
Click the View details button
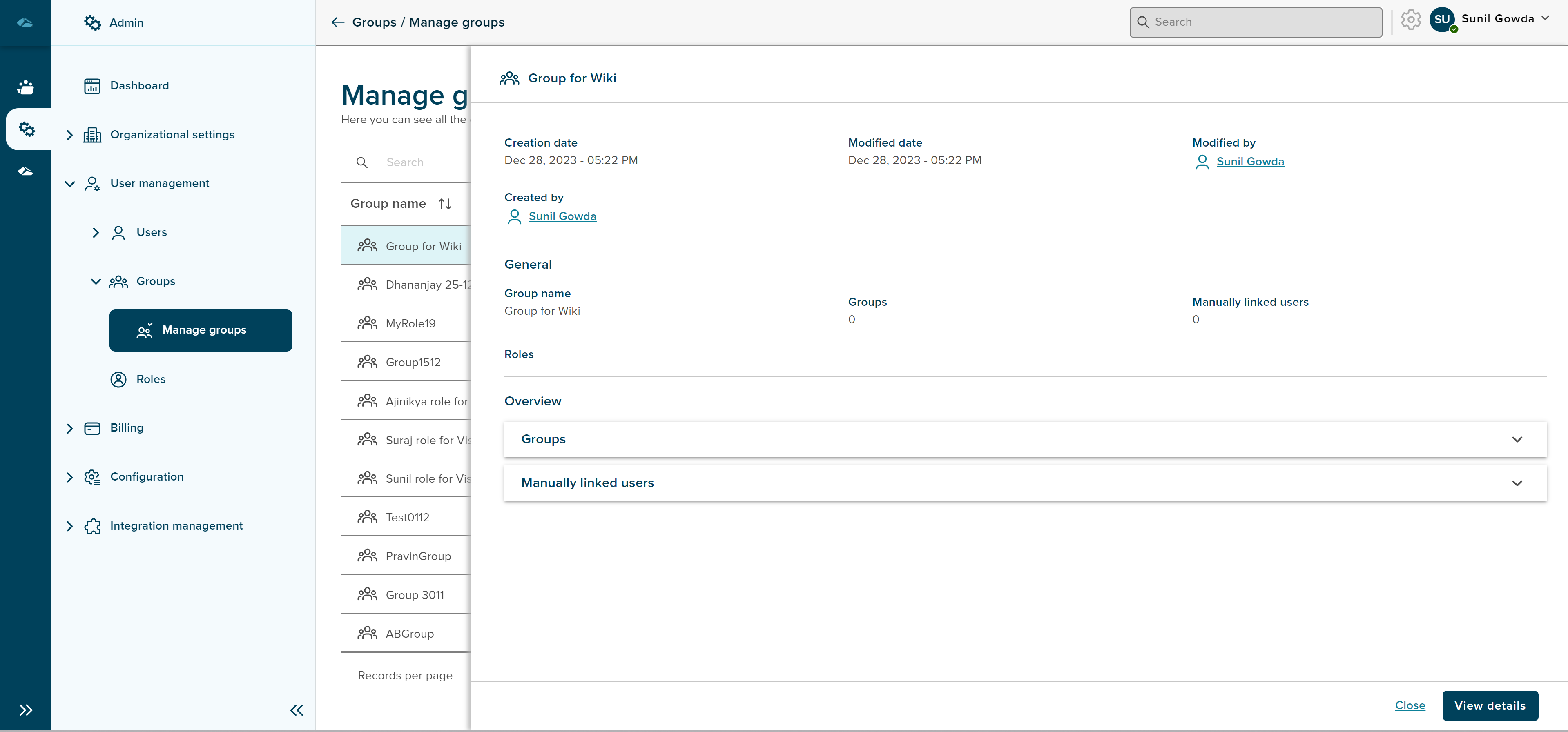click(1490, 706)
